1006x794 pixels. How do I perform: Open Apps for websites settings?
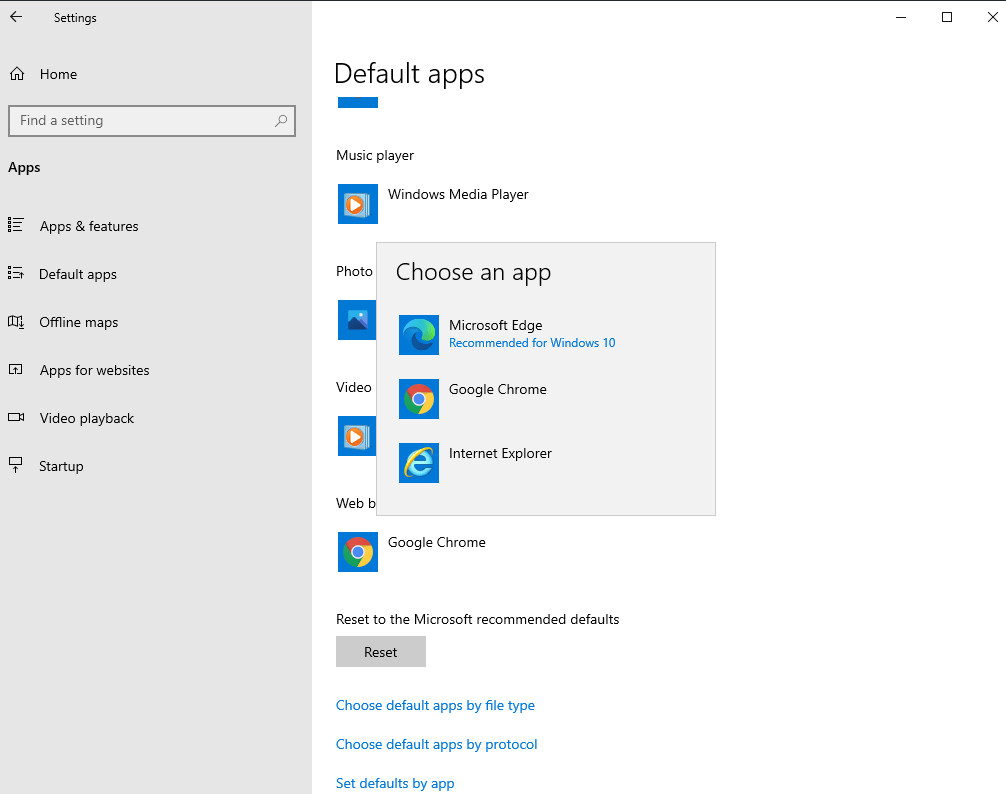tap(94, 371)
